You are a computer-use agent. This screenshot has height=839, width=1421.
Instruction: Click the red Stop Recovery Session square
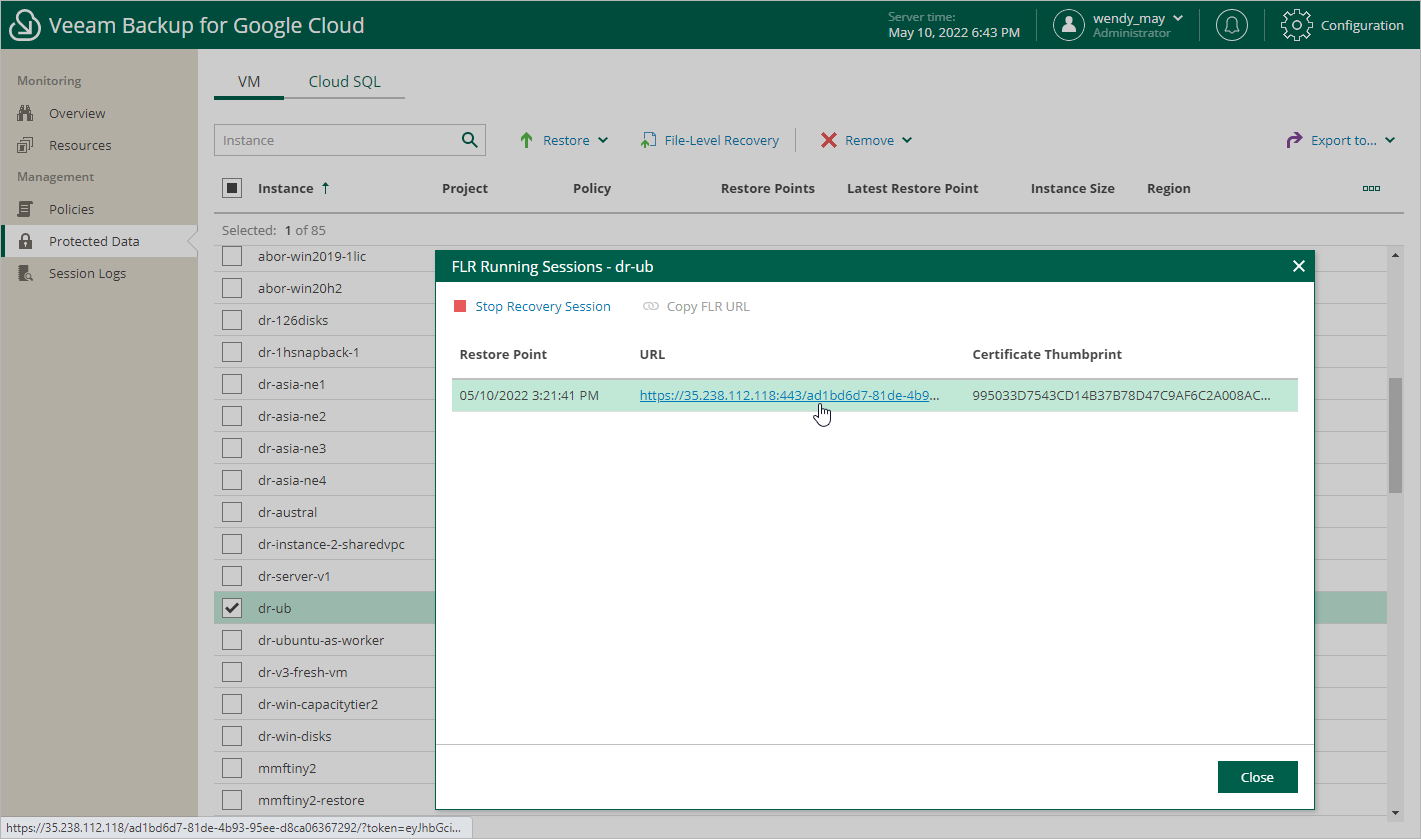click(x=460, y=306)
